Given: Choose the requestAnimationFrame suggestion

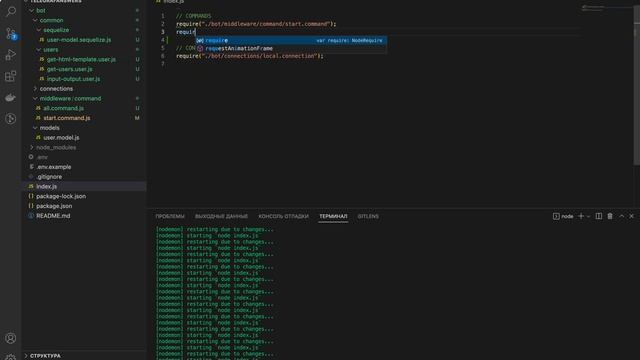Looking at the screenshot, I should (x=291, y=49).
